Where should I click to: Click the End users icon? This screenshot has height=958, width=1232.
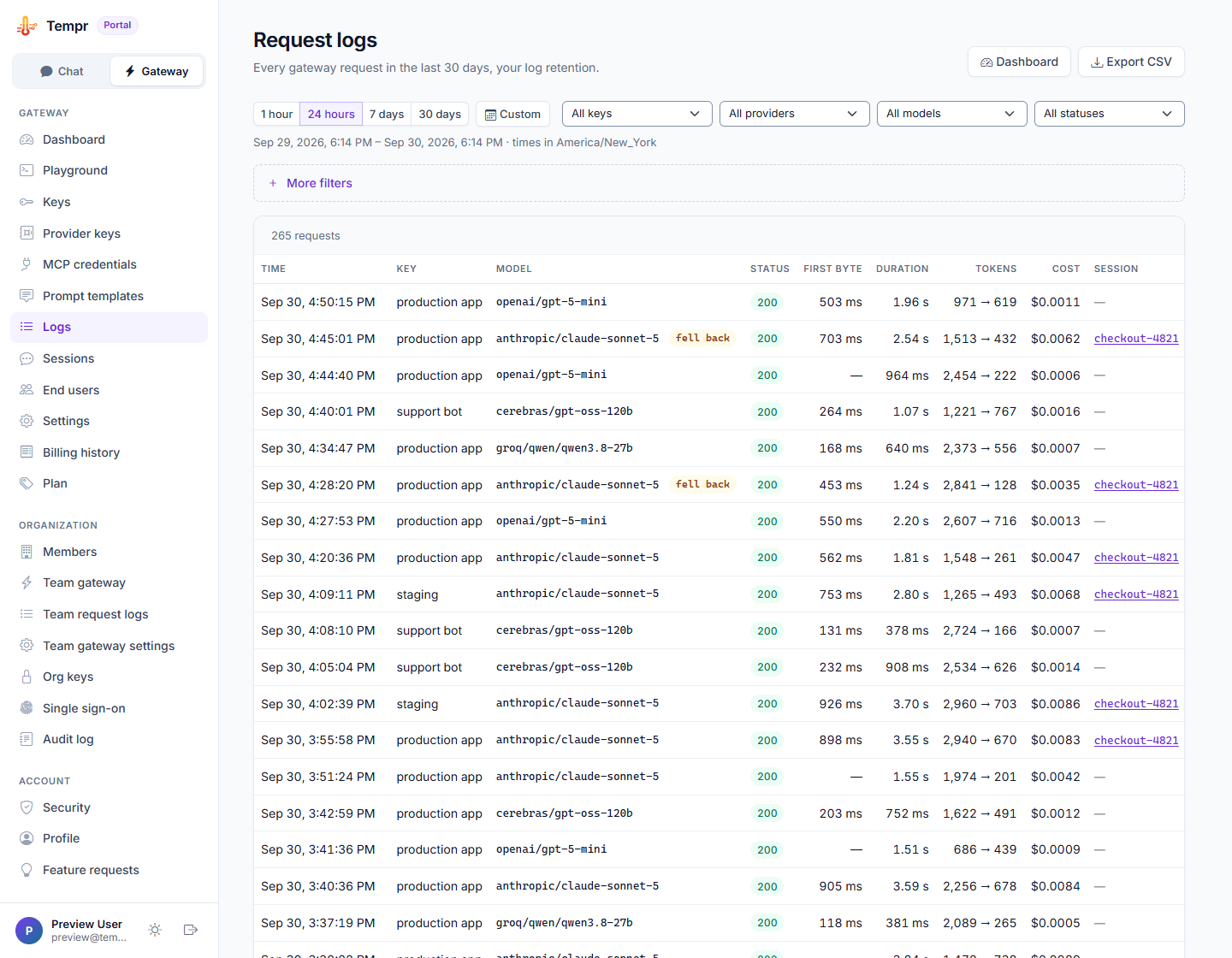[27, 390]
